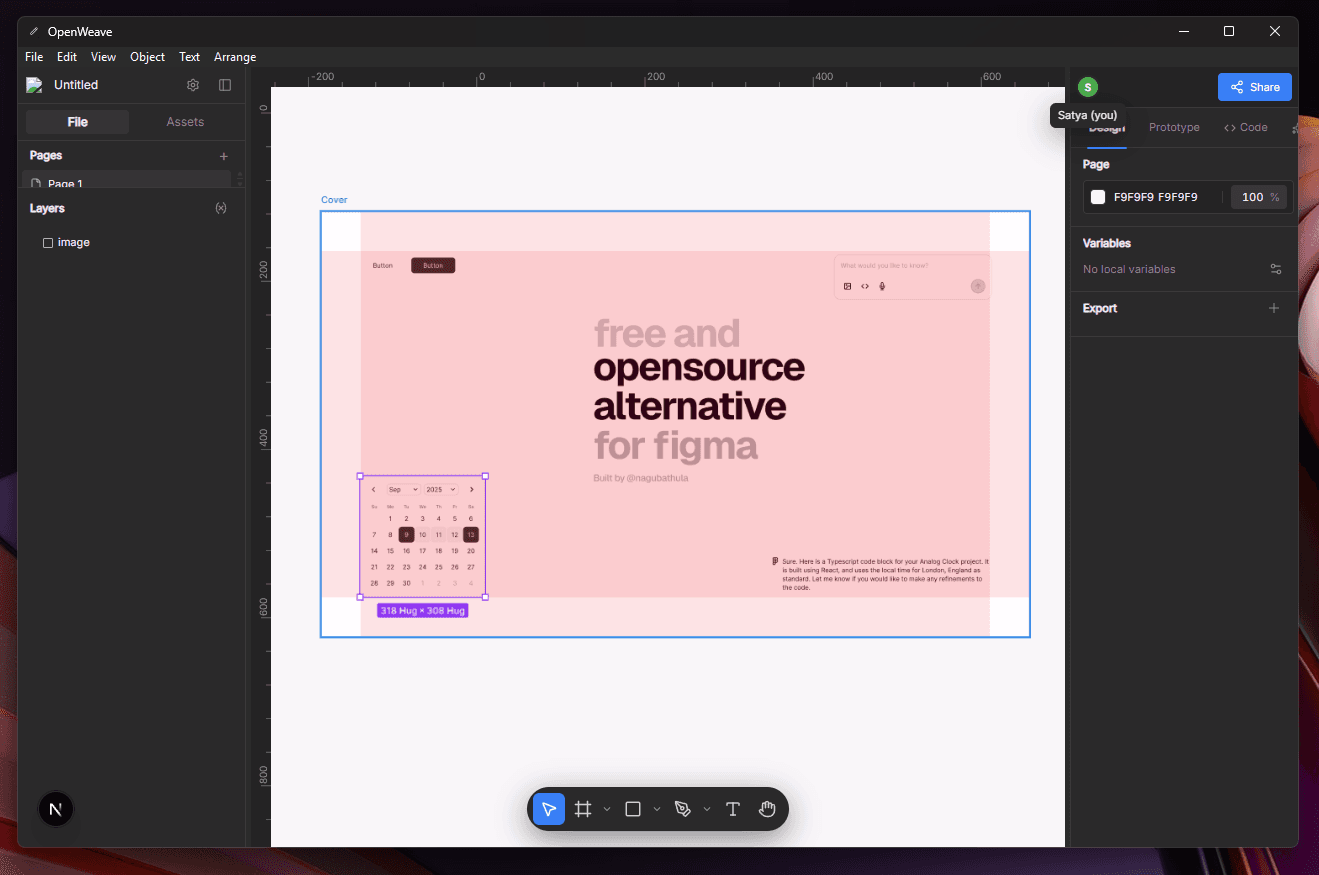Toggle the image layer checkbox icon

(48, 243)
